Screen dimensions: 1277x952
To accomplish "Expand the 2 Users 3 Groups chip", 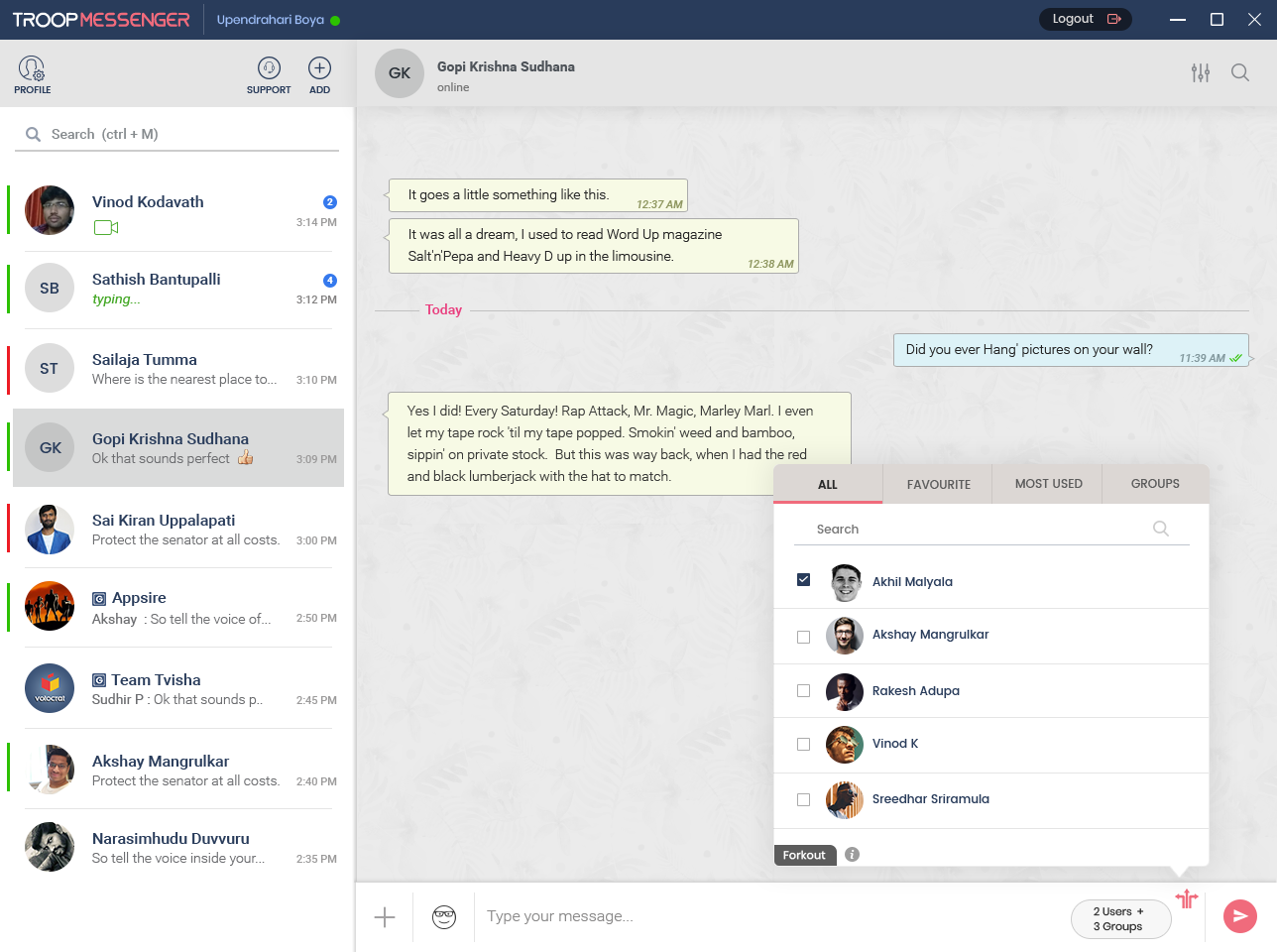I will [1120, 916].
